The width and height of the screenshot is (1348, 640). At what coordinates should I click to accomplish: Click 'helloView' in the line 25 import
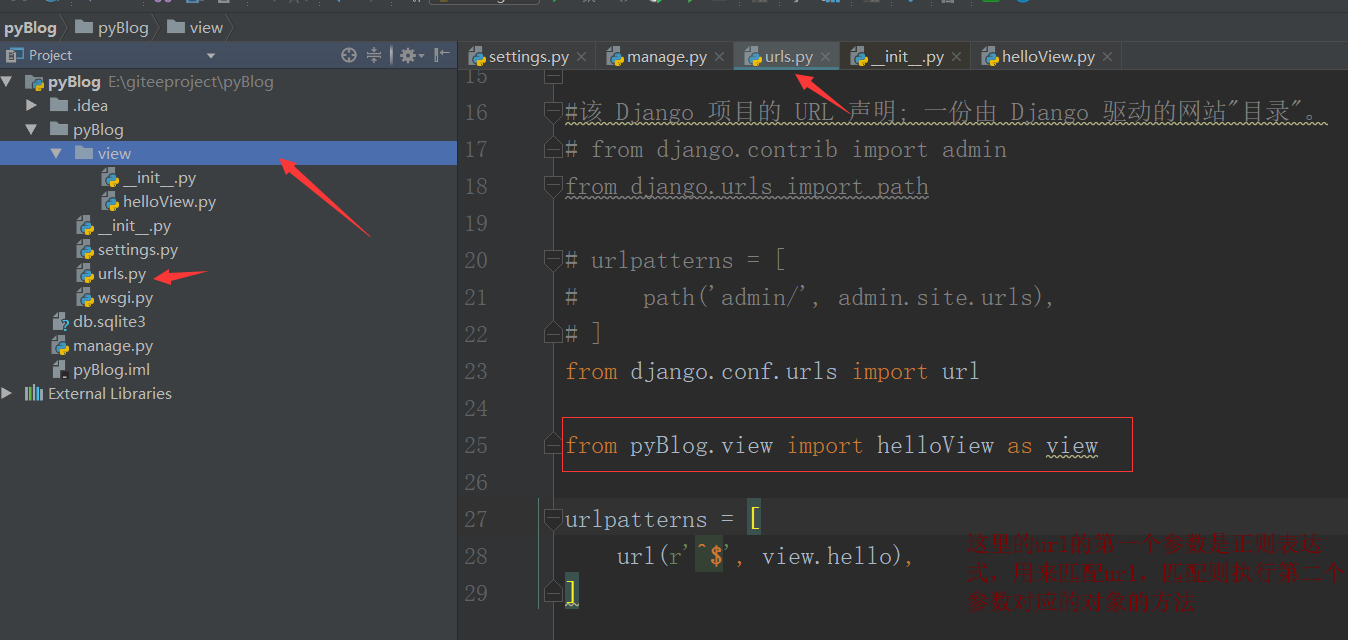pyautogui.click(x=935, y=445)
